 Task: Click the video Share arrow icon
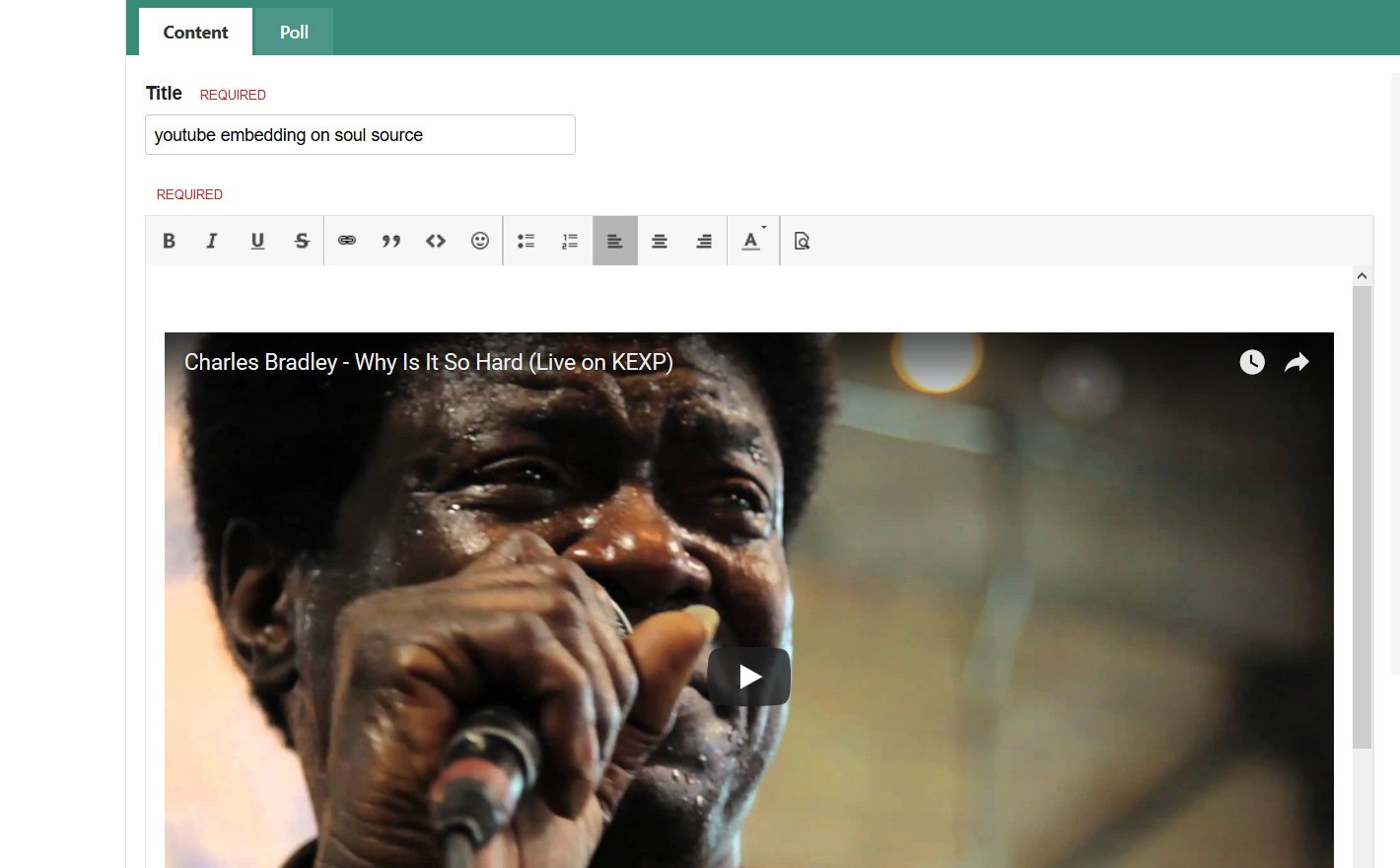click(x=1296, y=362)
